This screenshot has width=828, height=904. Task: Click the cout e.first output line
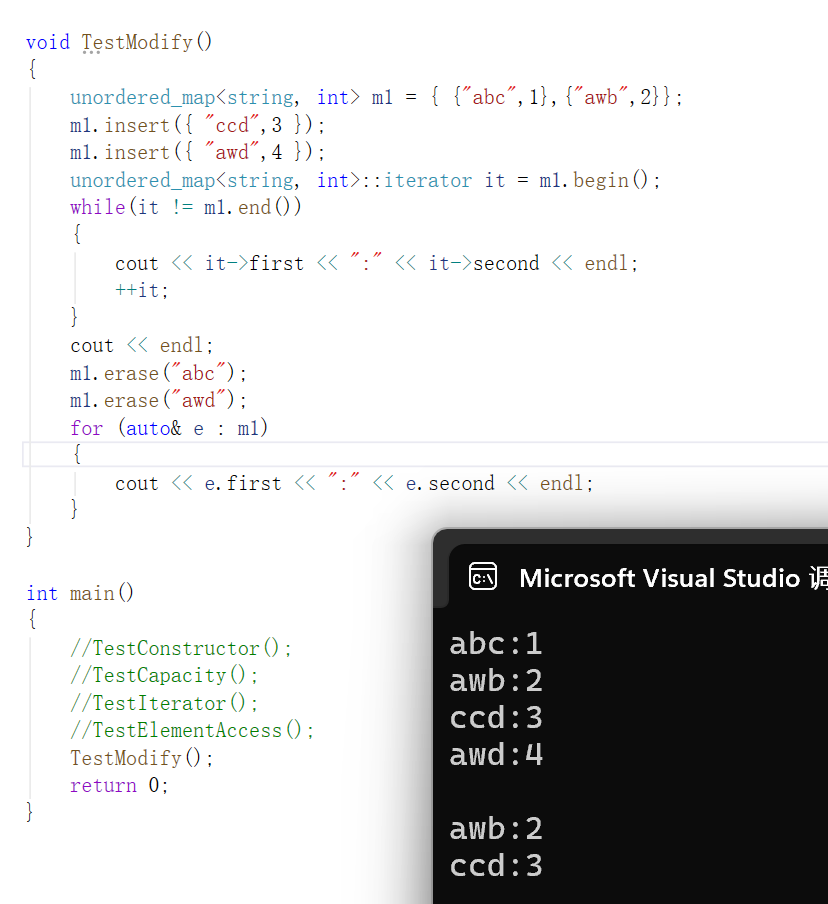[354, 483]
